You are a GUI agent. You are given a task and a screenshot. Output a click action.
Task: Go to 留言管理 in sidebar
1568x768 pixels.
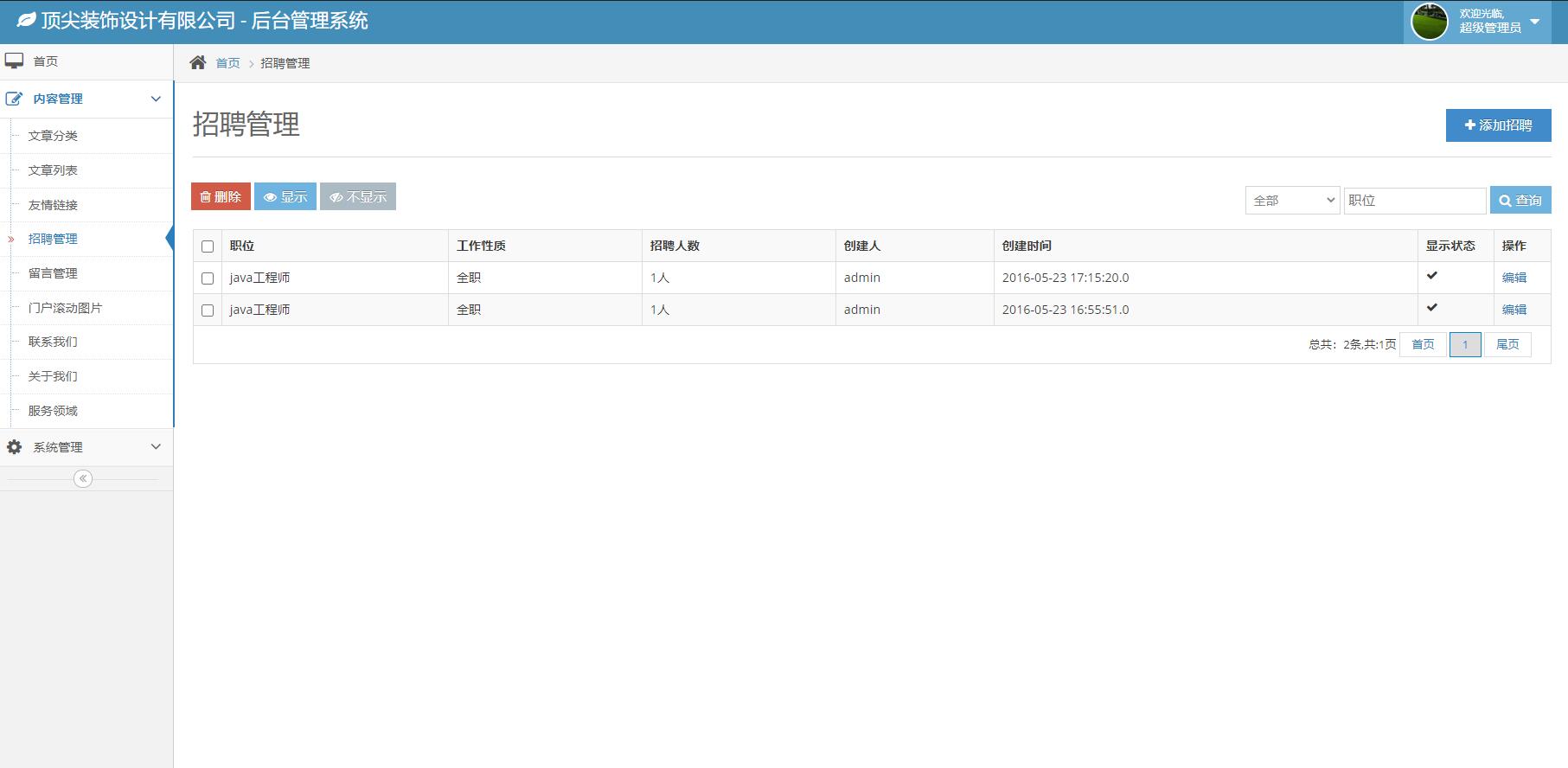[x=53, y=273]
